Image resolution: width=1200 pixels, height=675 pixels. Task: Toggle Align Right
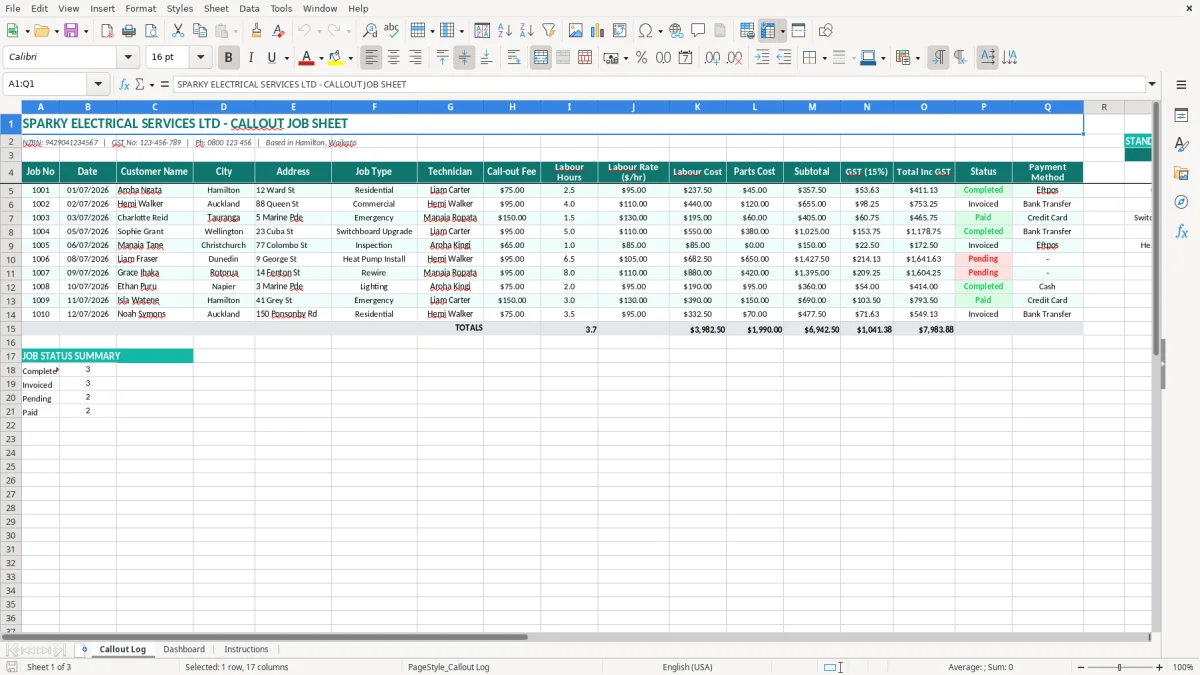tap(415, 58)
